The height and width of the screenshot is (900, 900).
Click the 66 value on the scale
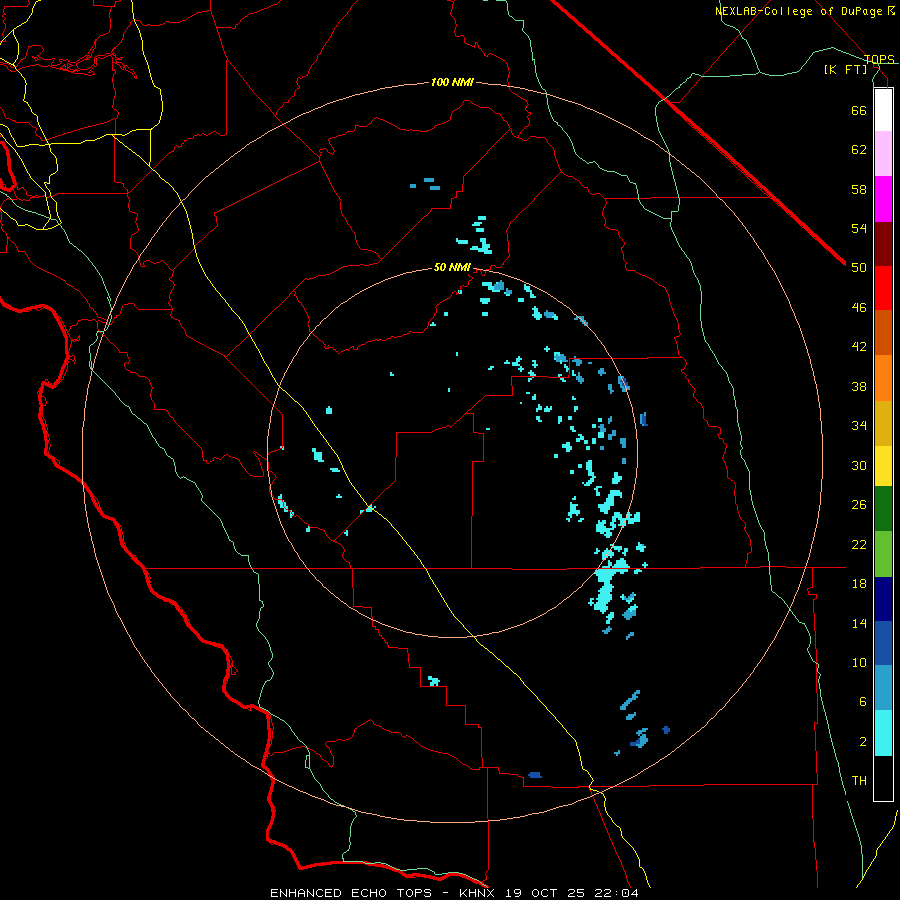click(859, 110)
